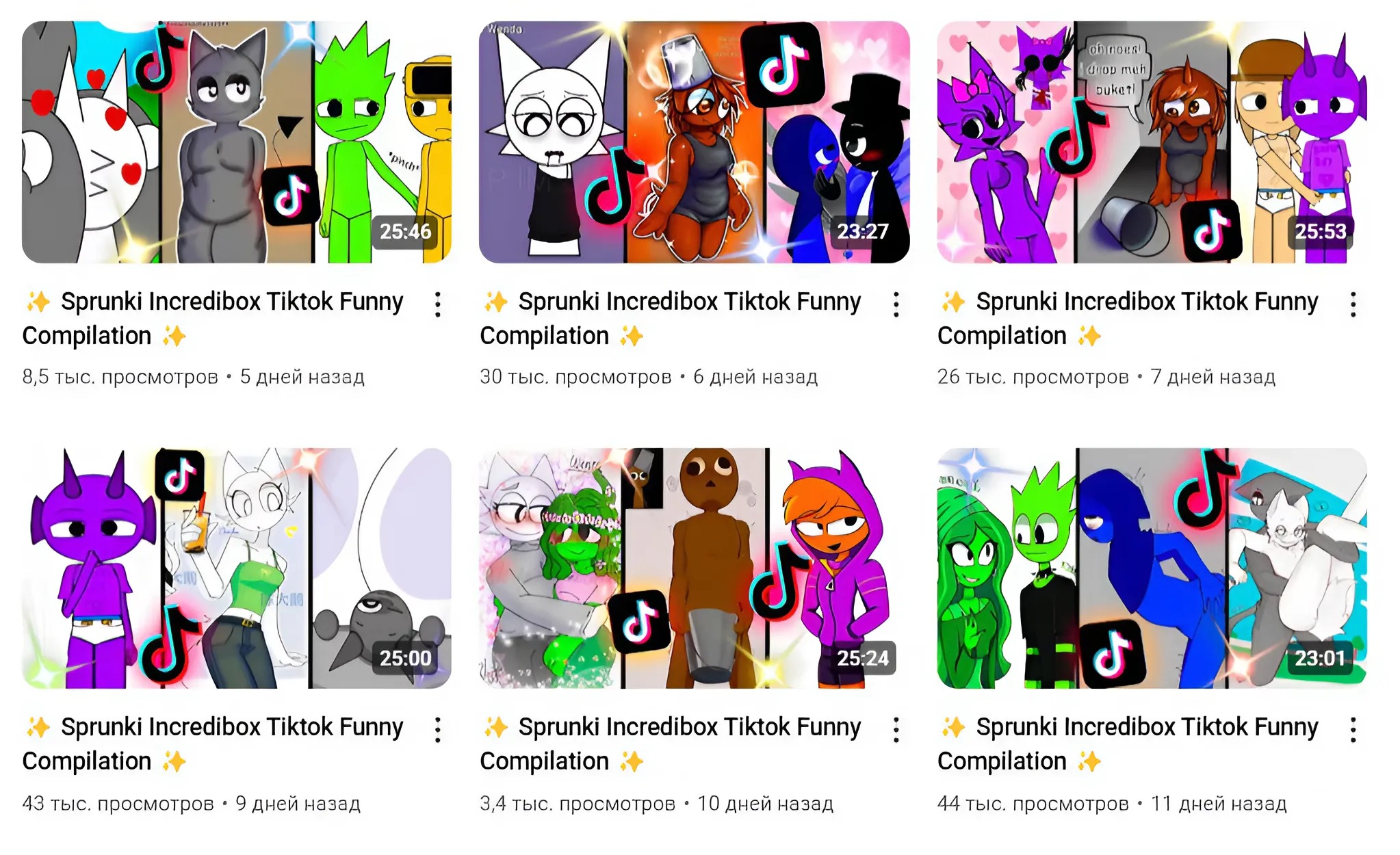
Task: Open the video thumbnail with 25:24 duration
Action: 695,568
